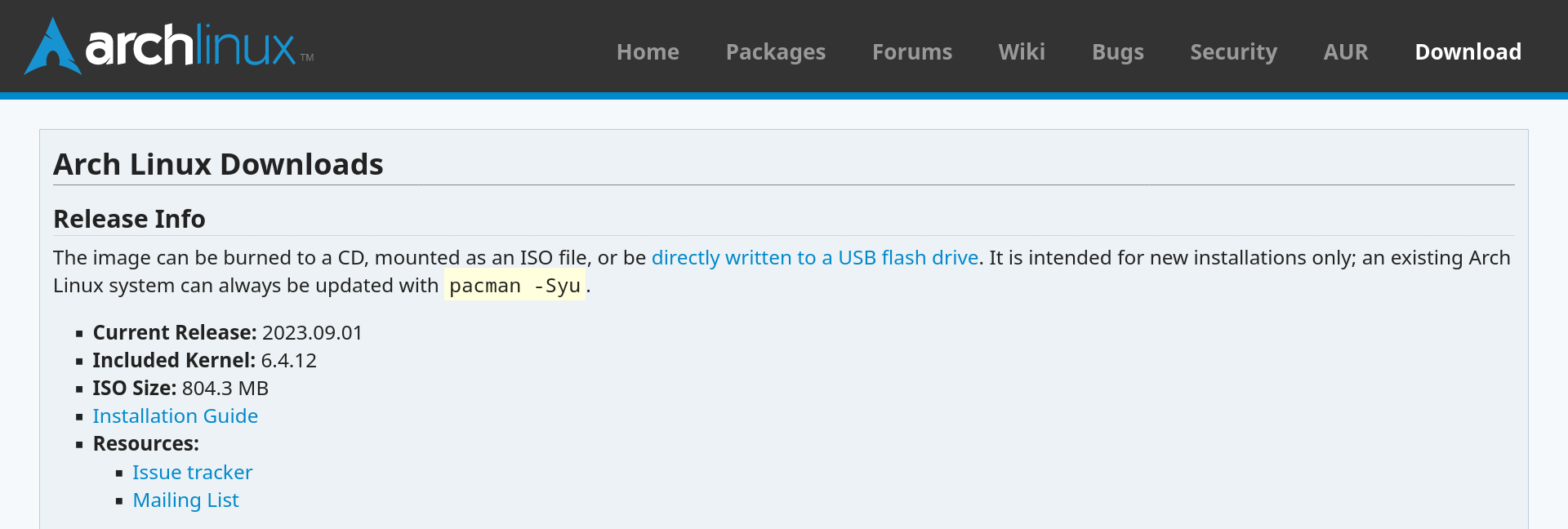Open the AUR nav link
Viewport: 1568px width, 529px height.
tap(1346, 52)
